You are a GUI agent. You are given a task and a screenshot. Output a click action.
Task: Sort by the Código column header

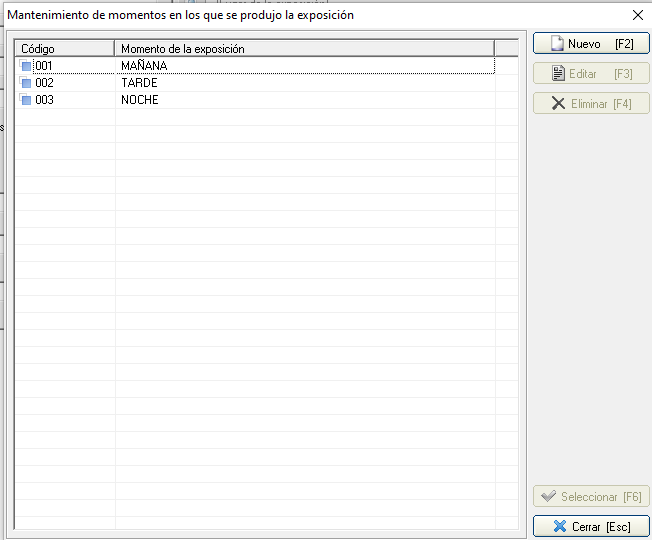point(64,49)
